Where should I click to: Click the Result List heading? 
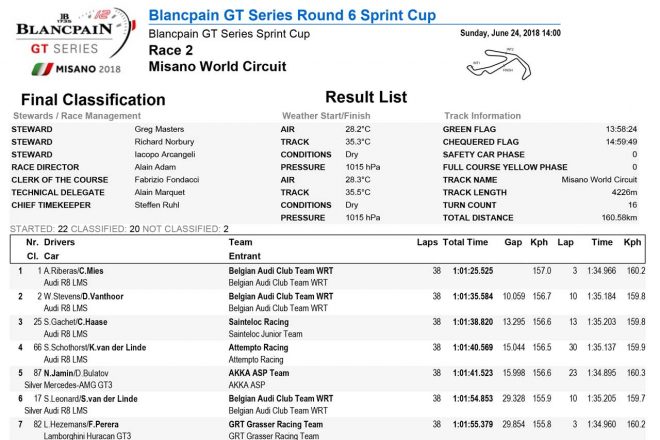click(x=366, y=97)
